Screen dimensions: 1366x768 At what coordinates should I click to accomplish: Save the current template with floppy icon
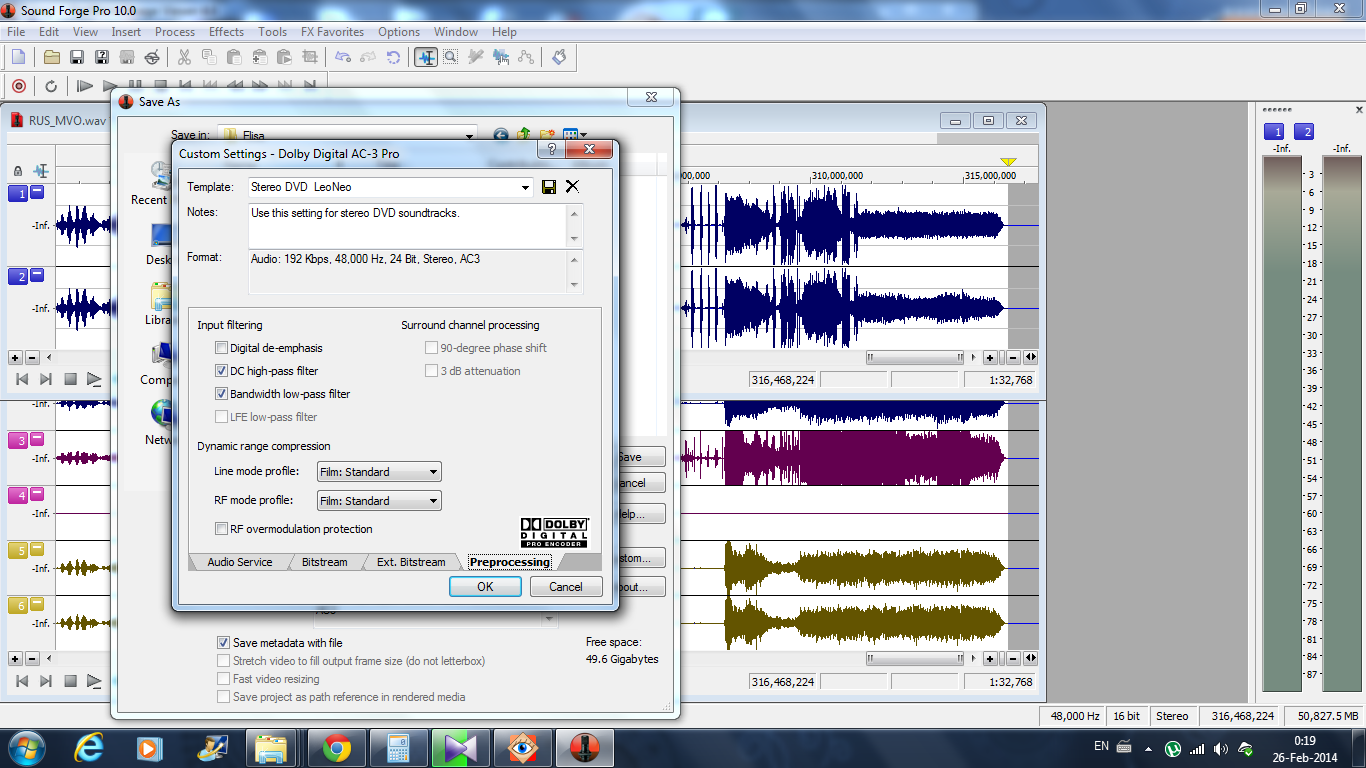549,187
